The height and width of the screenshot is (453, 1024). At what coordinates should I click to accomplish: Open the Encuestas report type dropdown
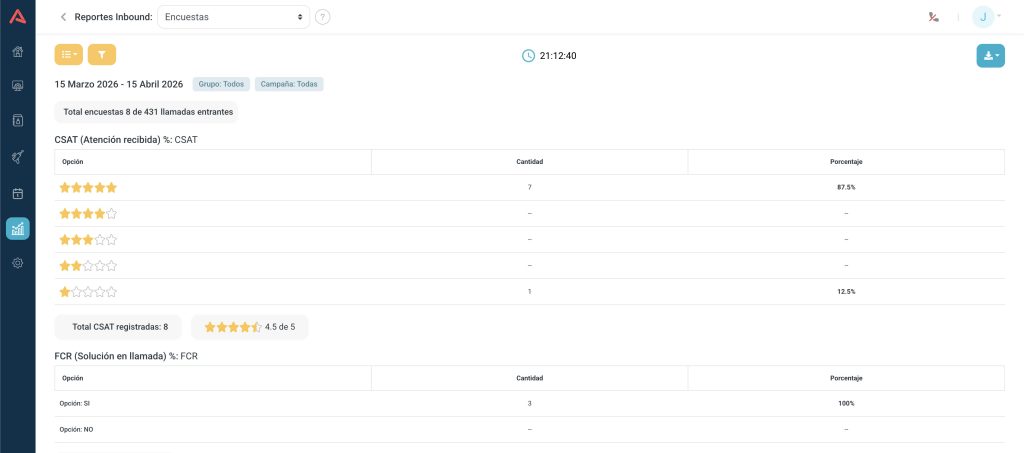(233, 17)
